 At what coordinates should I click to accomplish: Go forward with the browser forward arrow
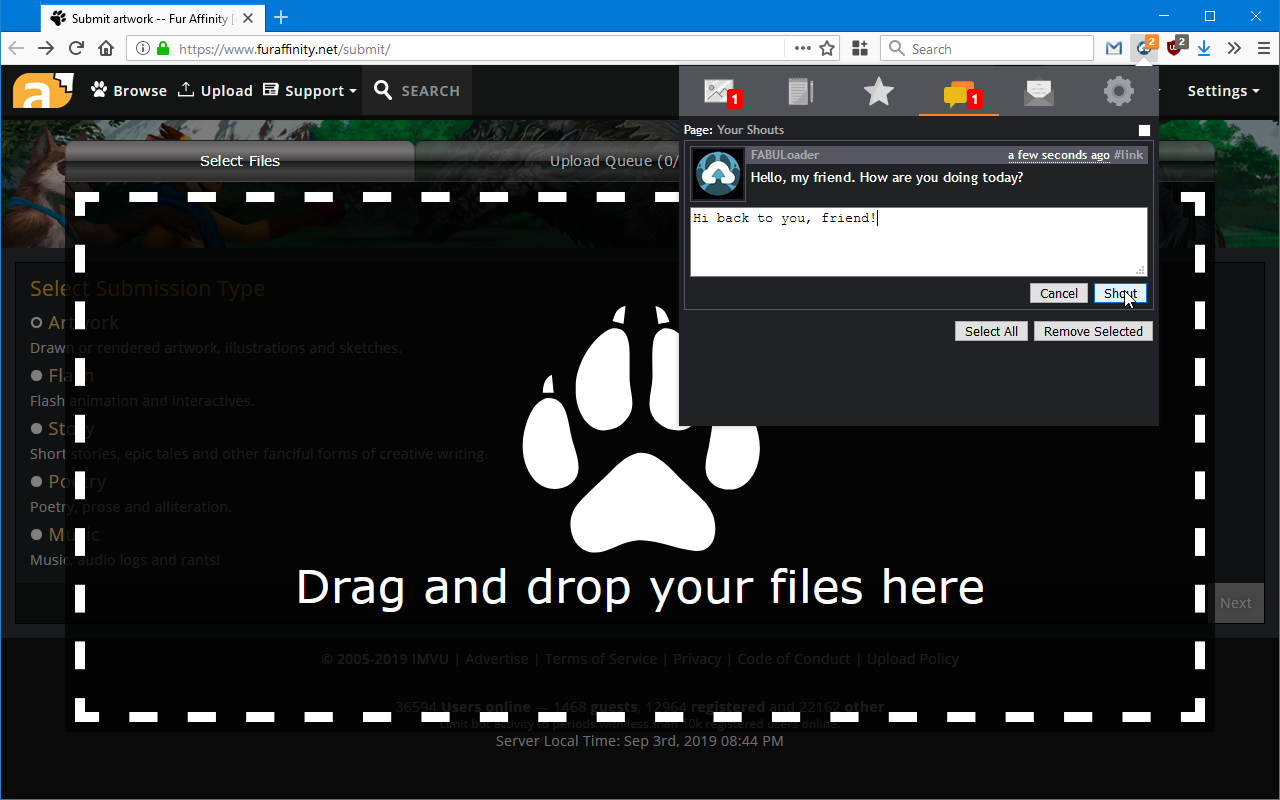46,48
